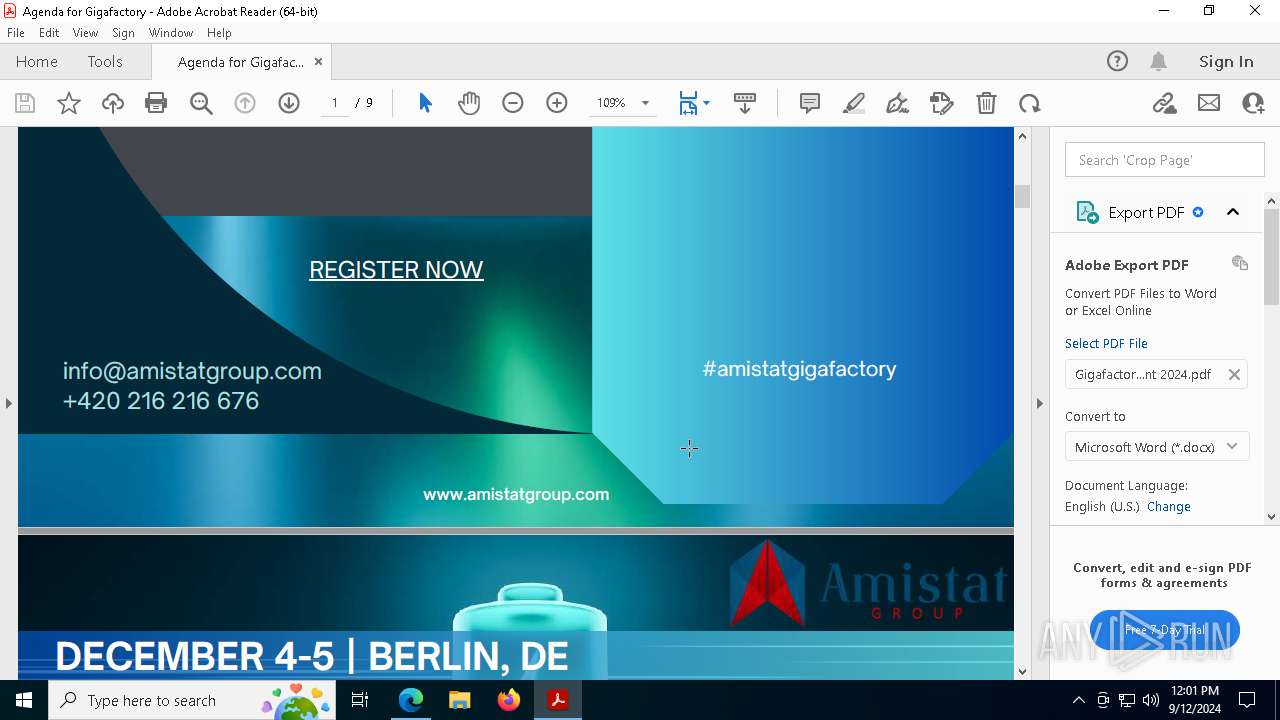1280x720 pixels.
Task: Star this file as favorite
Action: coord(69,103)
